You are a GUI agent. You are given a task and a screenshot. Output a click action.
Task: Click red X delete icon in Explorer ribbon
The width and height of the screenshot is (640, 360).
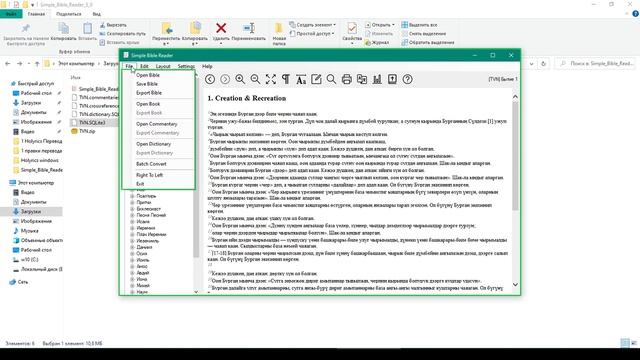[221, 28]
